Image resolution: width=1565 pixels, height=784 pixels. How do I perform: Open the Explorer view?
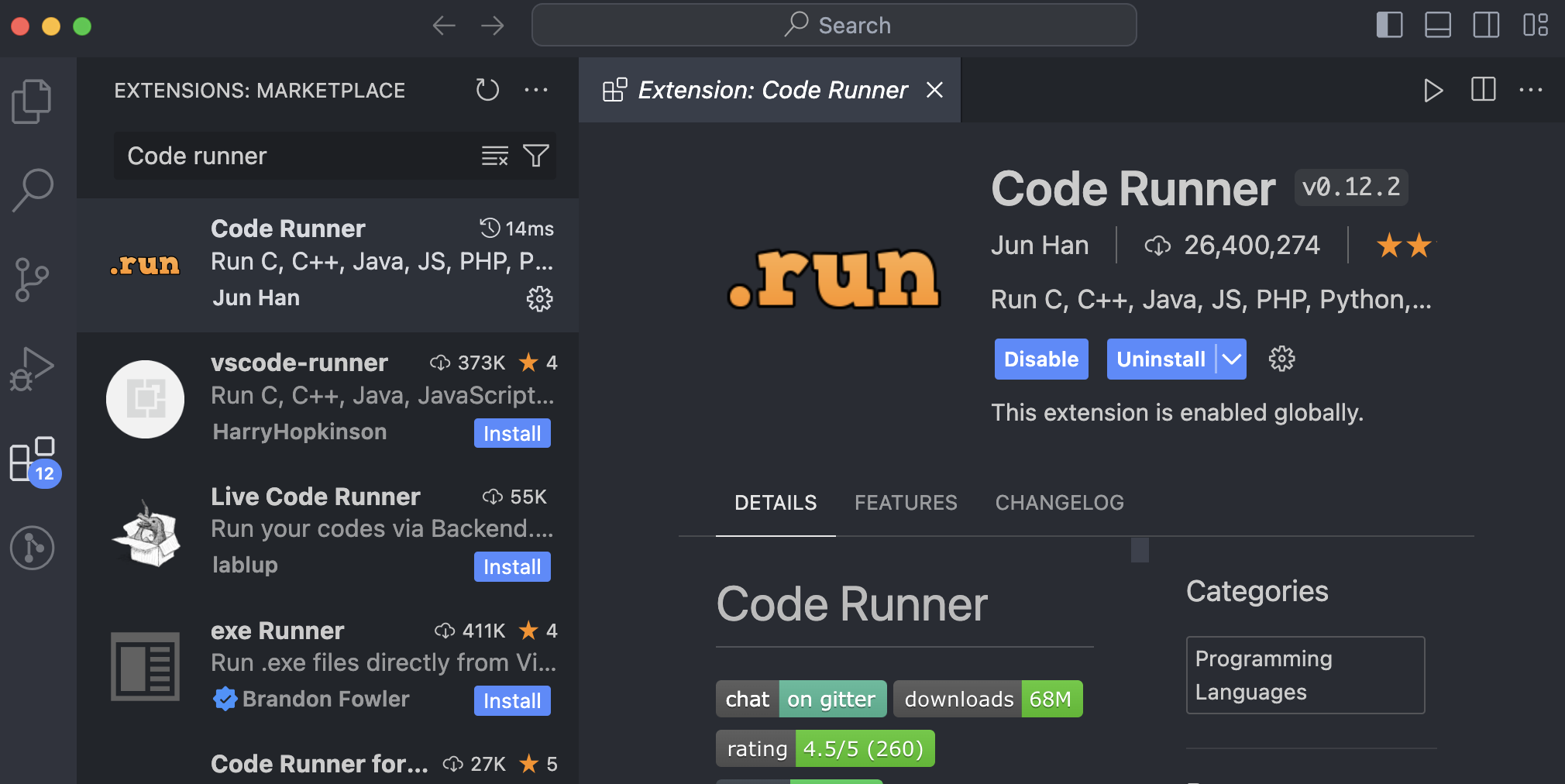33,101
